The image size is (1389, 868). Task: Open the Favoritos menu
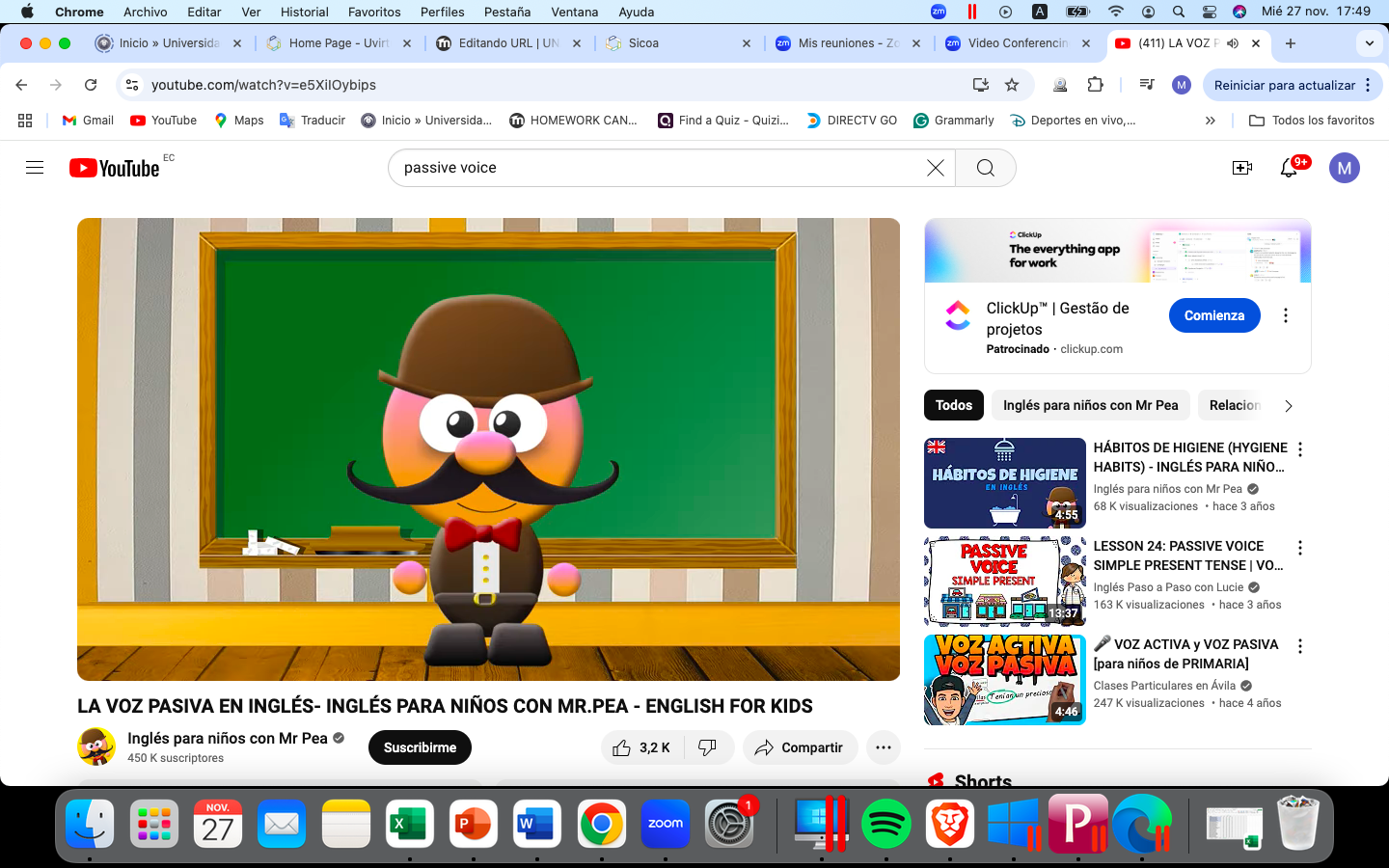(374, 12)
